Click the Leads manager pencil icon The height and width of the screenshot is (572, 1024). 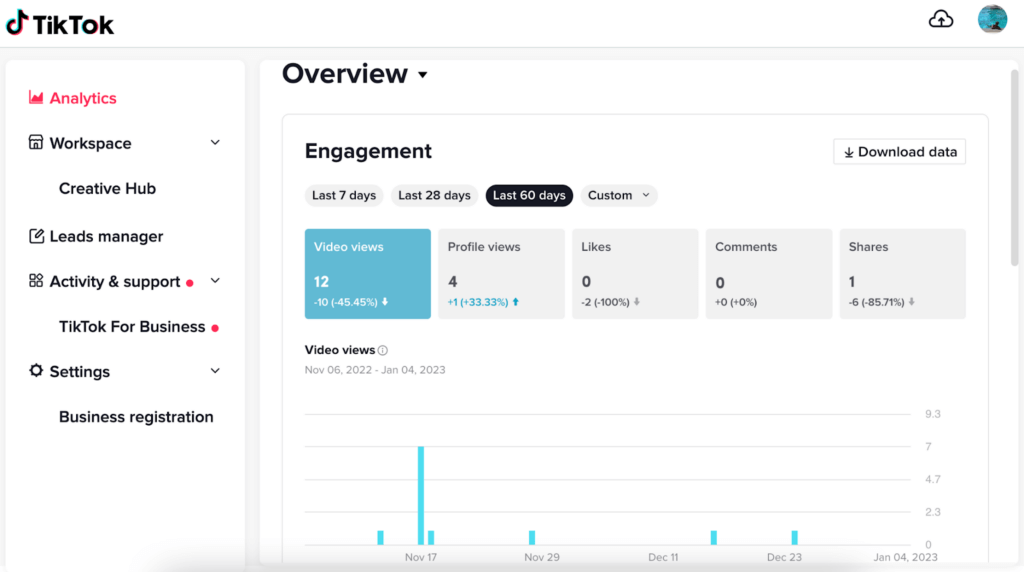(x=36, y=236)
